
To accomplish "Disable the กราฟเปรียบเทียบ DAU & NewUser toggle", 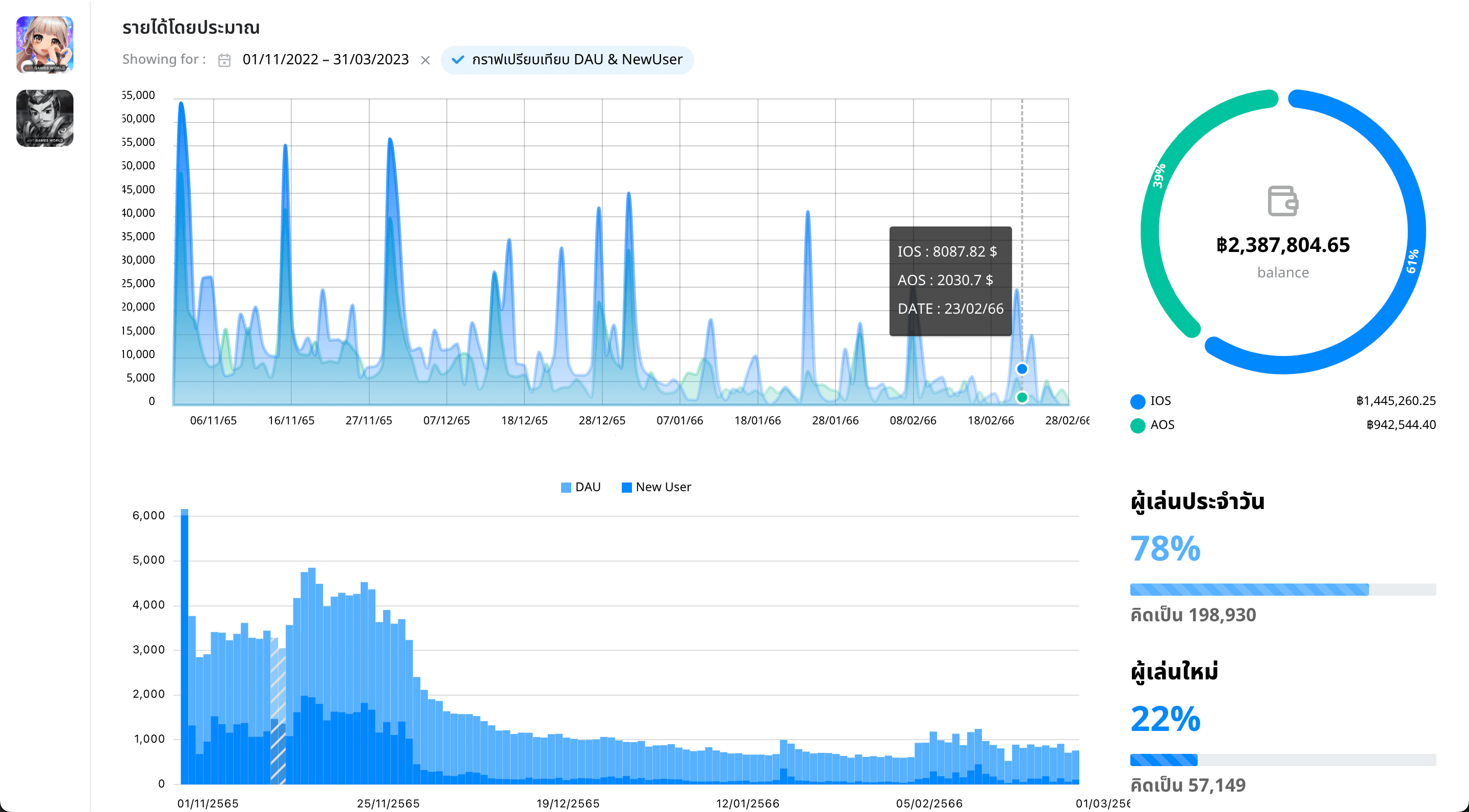I will [x=567, y=59].
